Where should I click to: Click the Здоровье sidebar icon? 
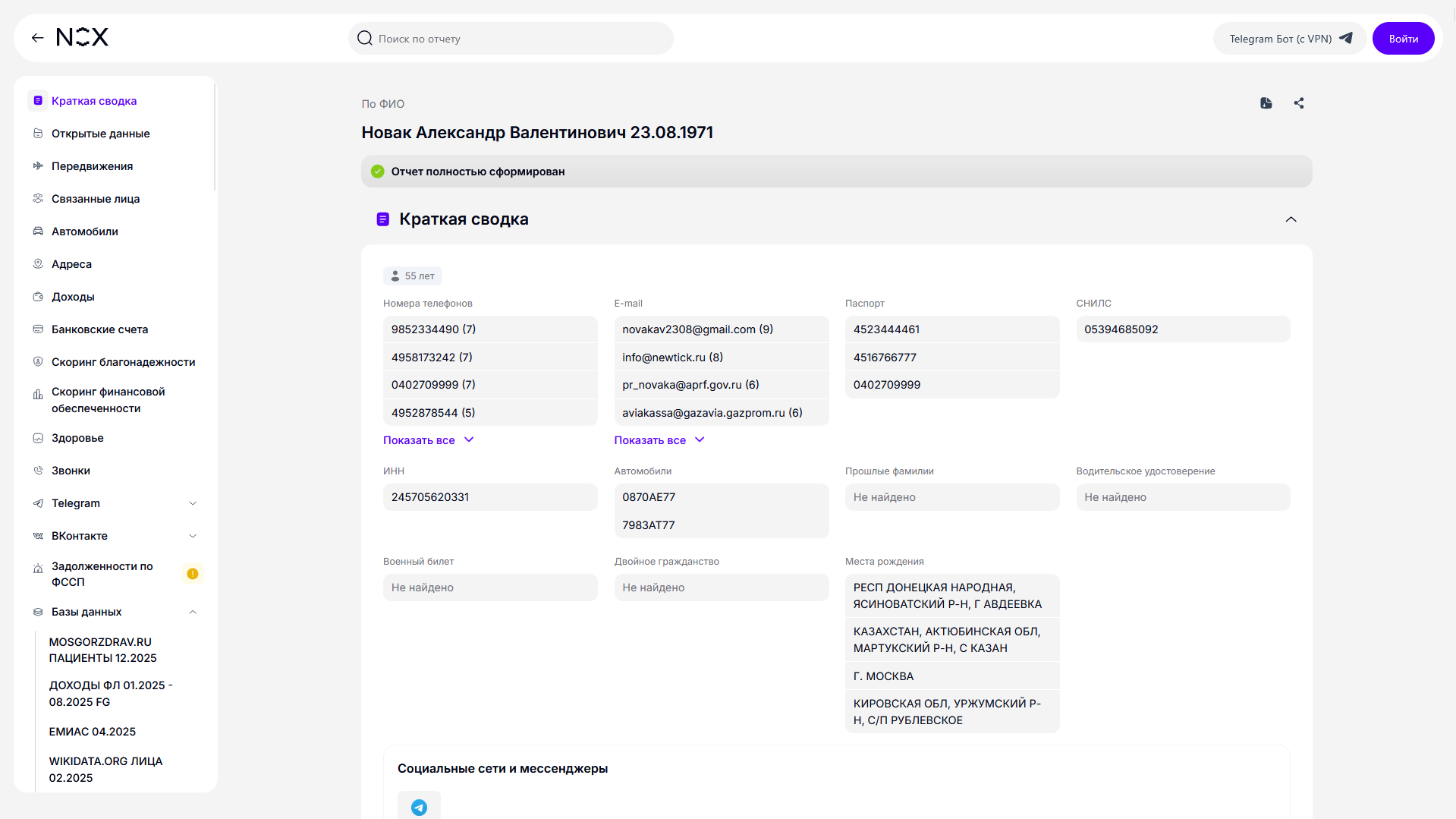(x=38, y=438)
